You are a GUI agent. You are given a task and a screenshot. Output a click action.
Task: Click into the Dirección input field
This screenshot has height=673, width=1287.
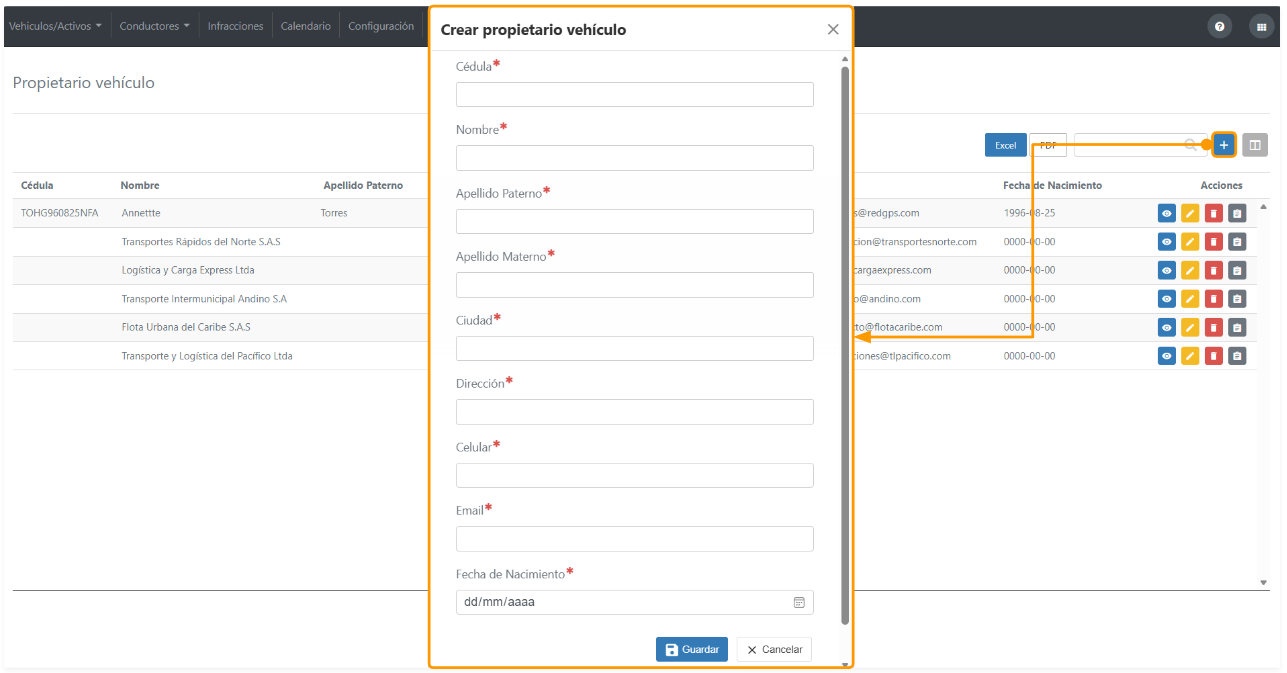(635, 412)
